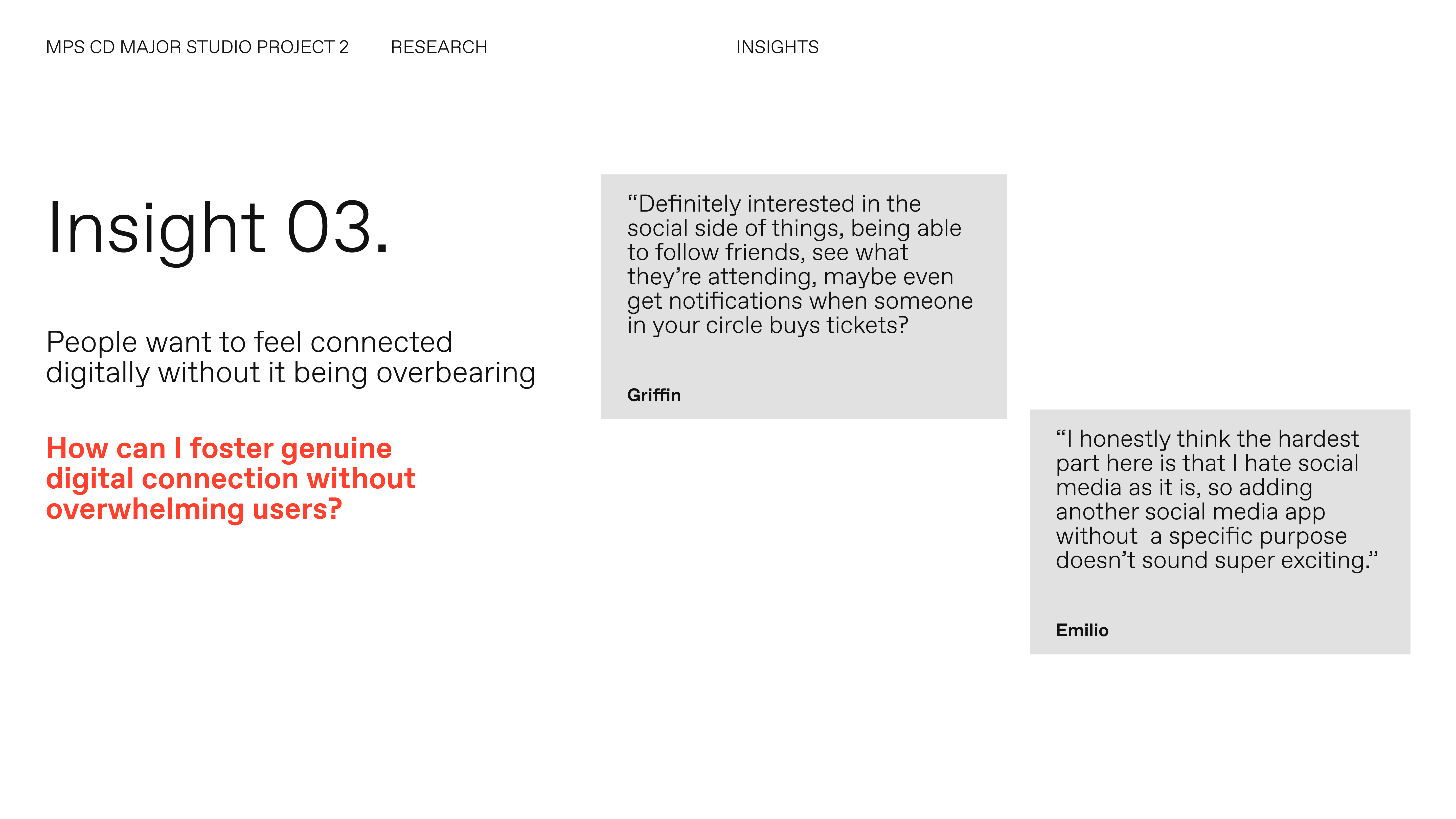Screen dimensions: 1456x819
Task: Click the line get notifications when someone
Action: (800, 301)
